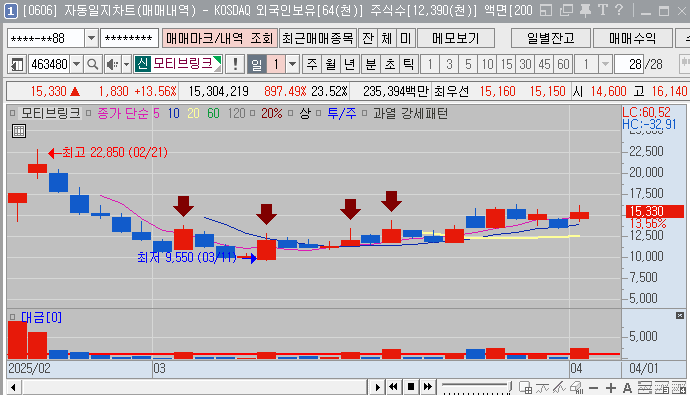Screen dimensions: 690x395
Task: Select the 월 monthly period tab
Action: pos(330,65)
